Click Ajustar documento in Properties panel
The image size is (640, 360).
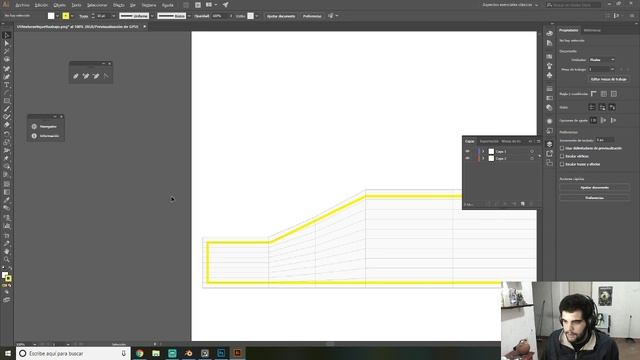tap(594, 188)
